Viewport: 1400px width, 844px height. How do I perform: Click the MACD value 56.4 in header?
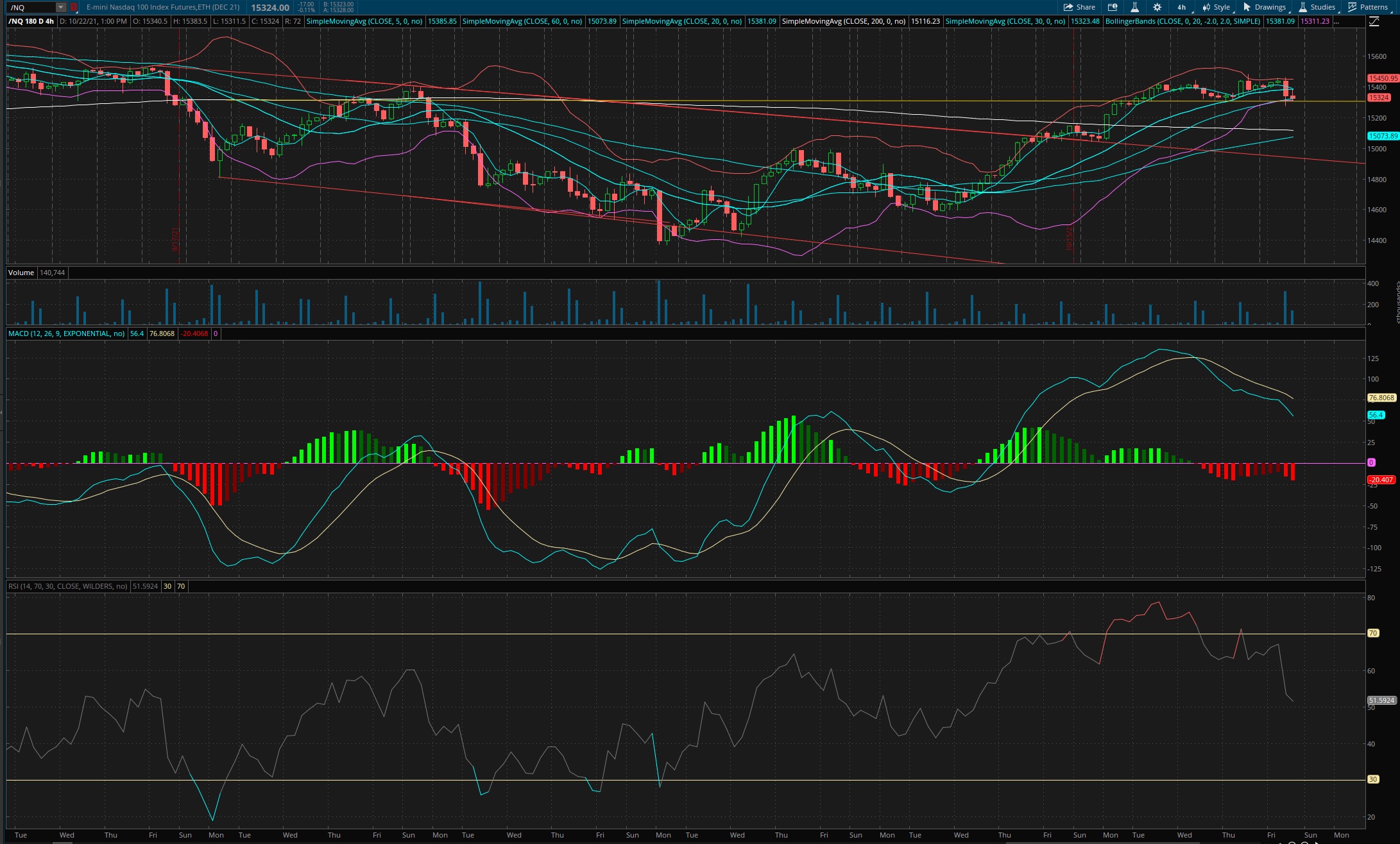click(x=137, y=333)
